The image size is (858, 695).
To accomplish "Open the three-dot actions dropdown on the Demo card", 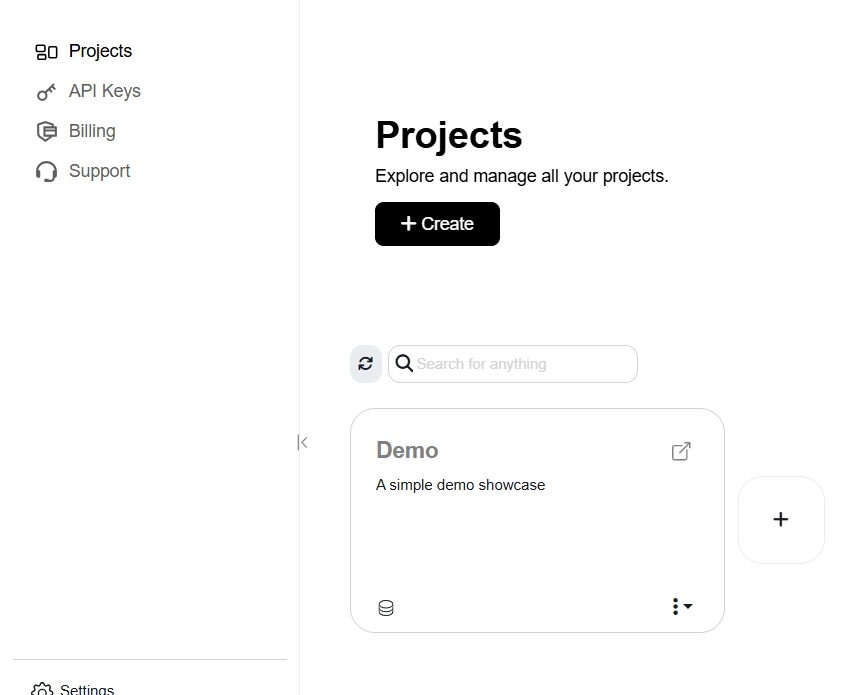I will pyautogui.click(x=676, y=606).
